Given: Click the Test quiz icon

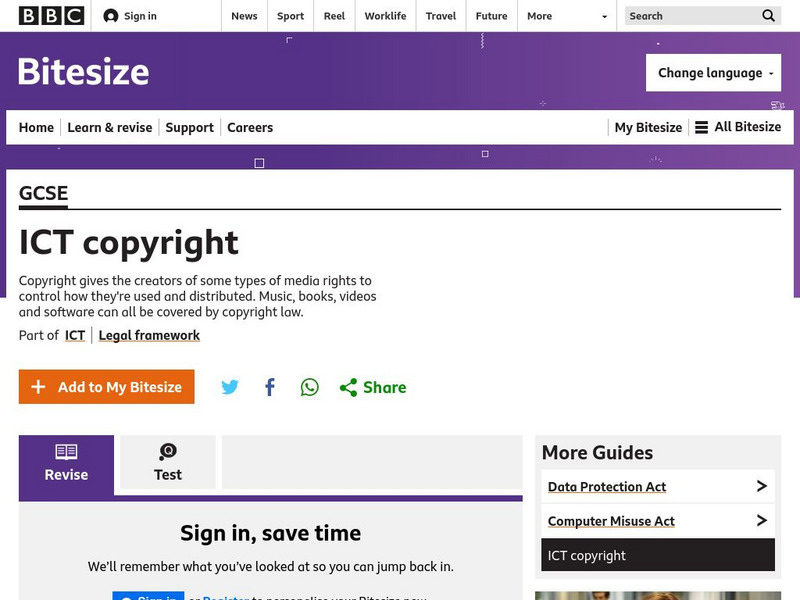Looking at the screenshot, I should (x=168, y=451).
